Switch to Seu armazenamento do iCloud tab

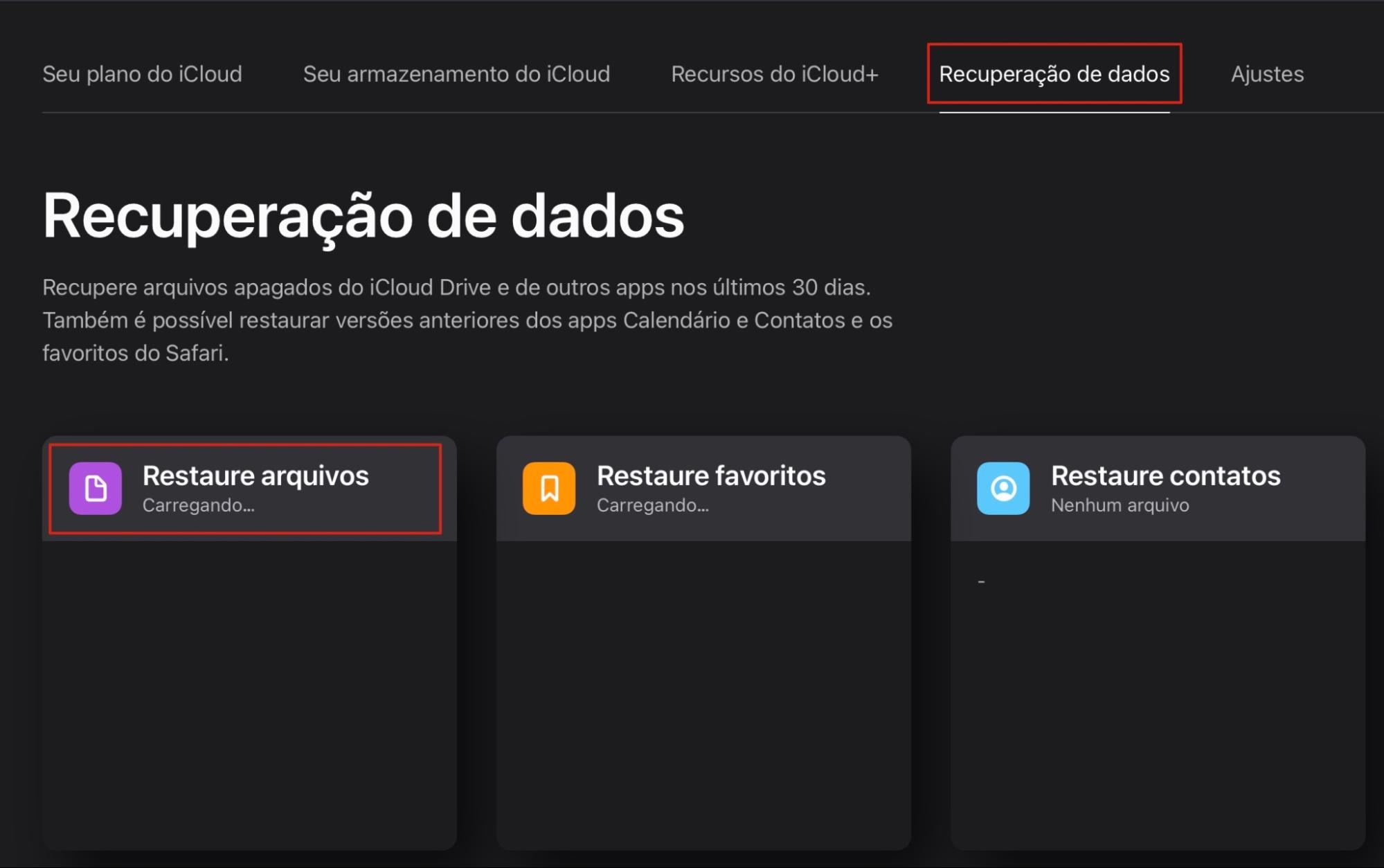pos(456,74)
